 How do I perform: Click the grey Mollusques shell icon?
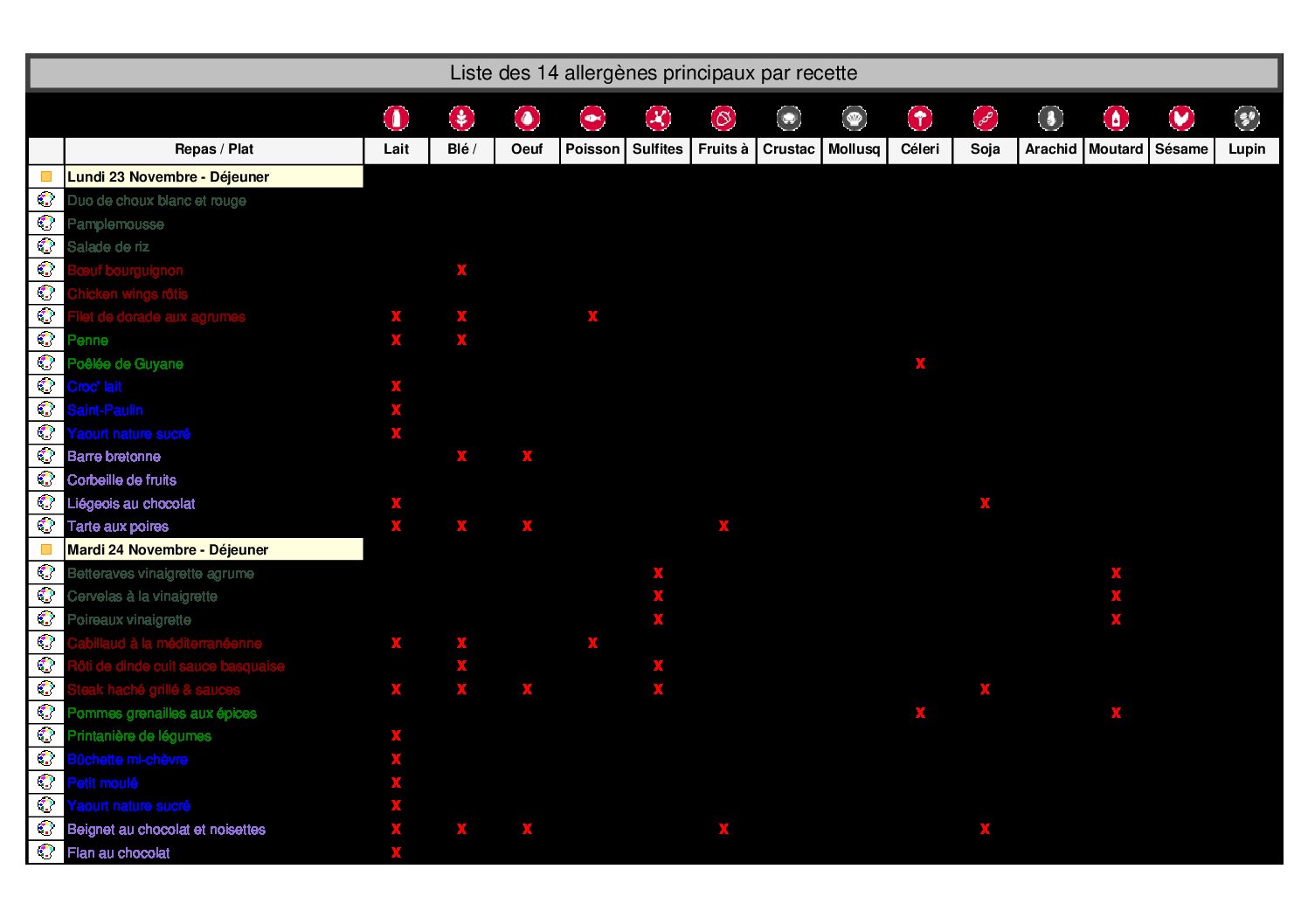855,118
